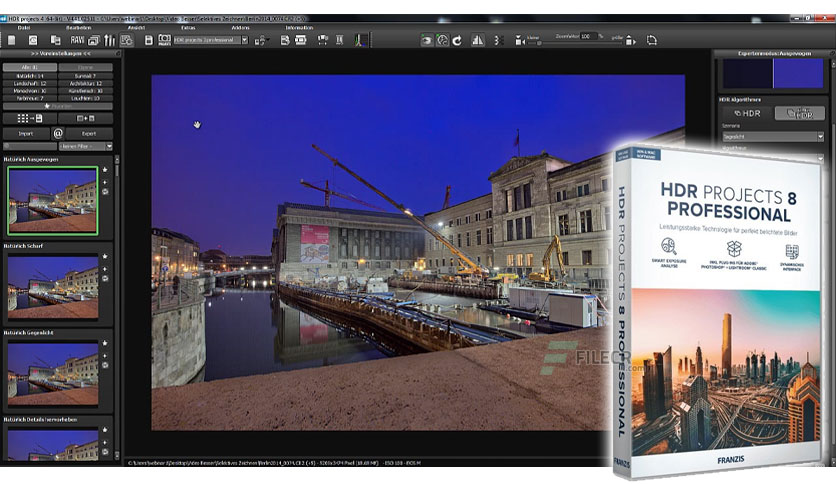Click the preset search field
The height and width of the screenshot is (484, 836).
click(x=30, y=146)
